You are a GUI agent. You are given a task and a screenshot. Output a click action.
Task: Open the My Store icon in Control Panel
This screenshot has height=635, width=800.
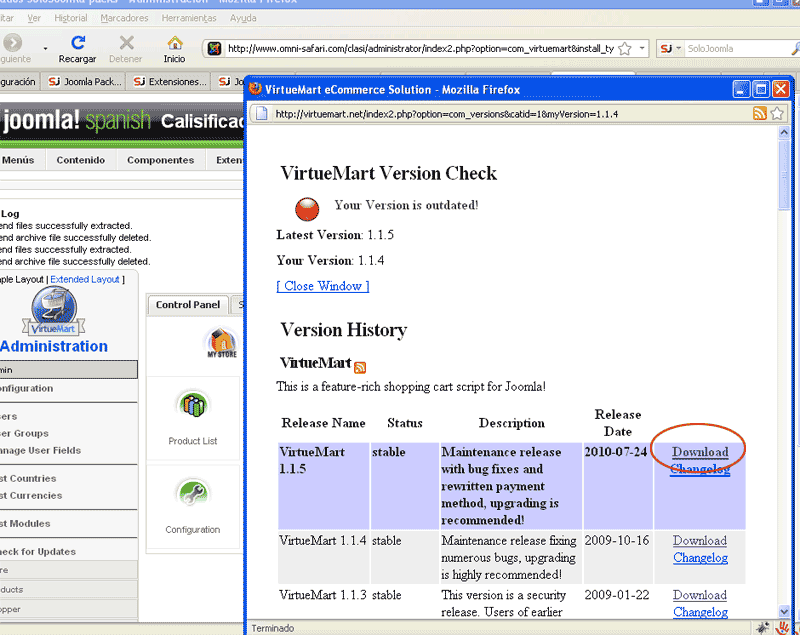coord(221,343)
